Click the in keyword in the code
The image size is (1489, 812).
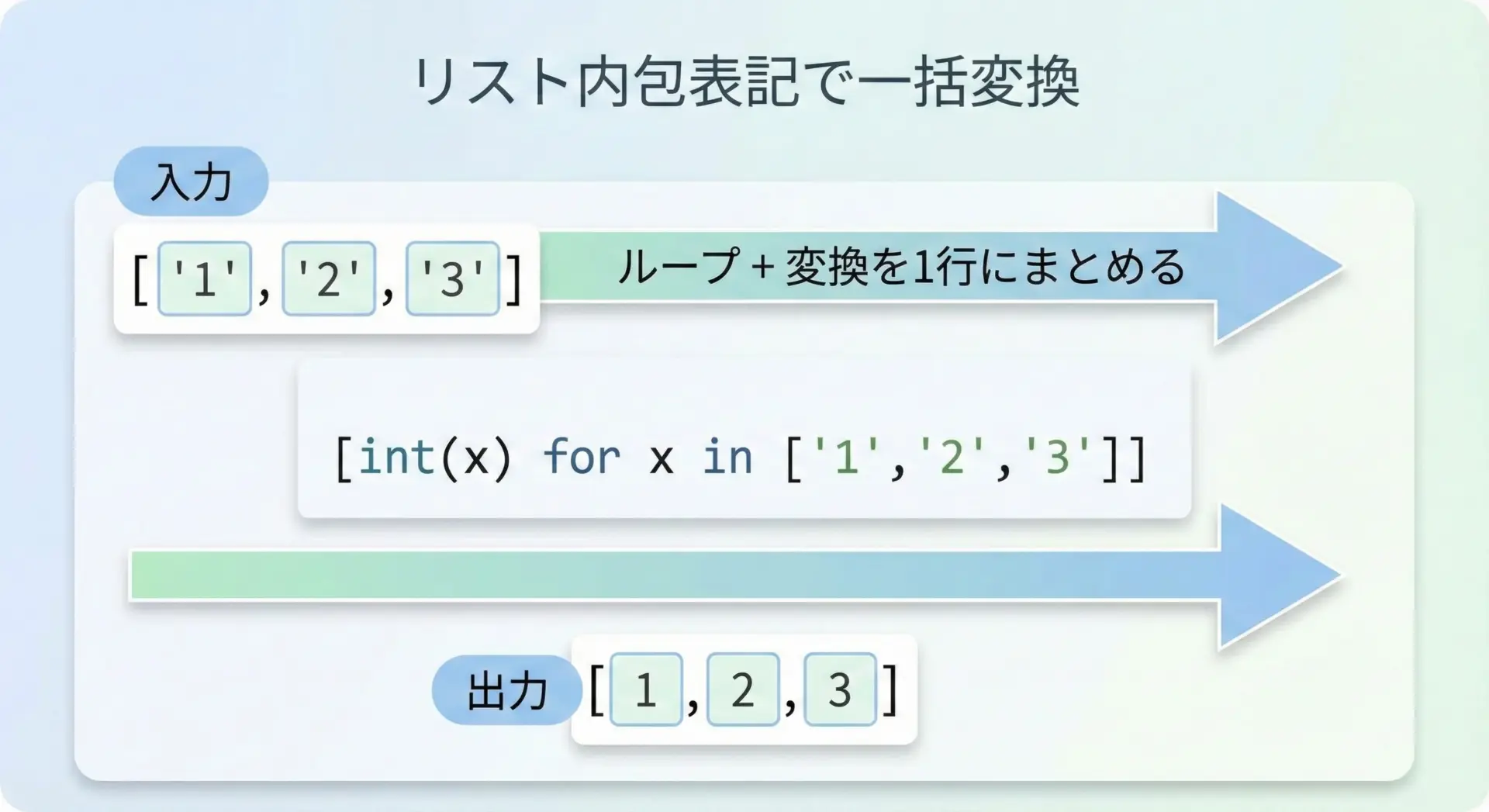point(727,457)
